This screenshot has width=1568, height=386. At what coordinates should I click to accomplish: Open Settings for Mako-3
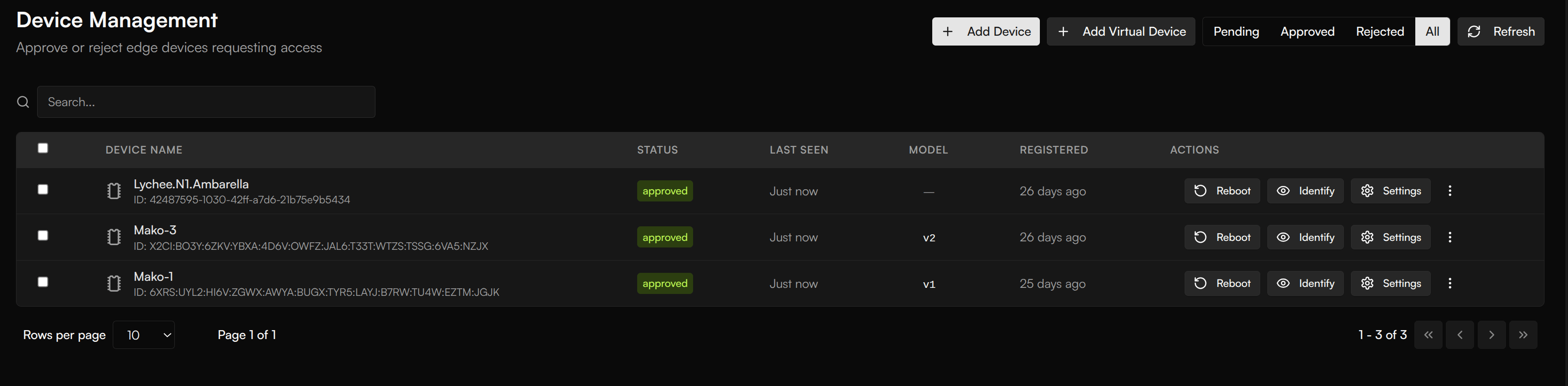coord(1390,237)
